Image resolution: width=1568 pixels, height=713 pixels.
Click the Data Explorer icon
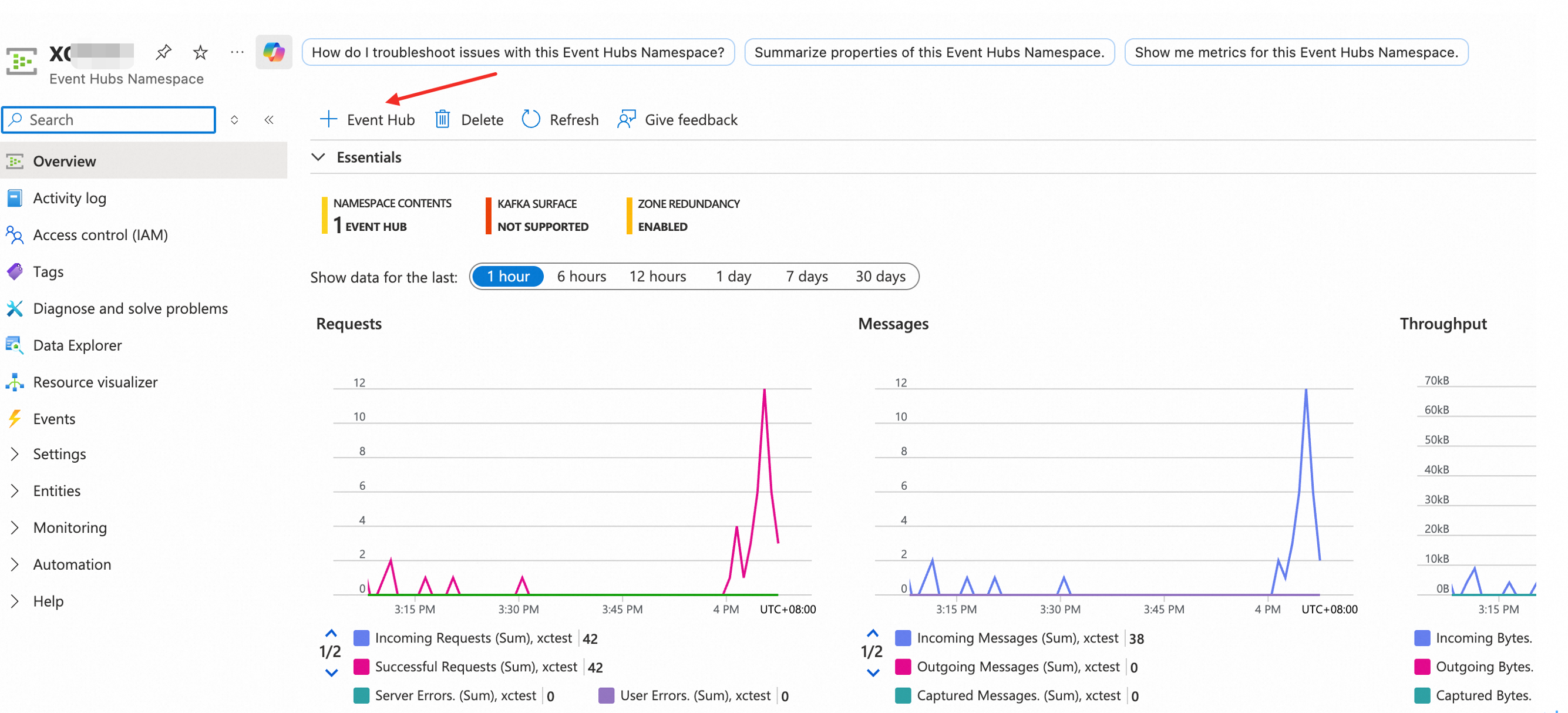(15, 345)
